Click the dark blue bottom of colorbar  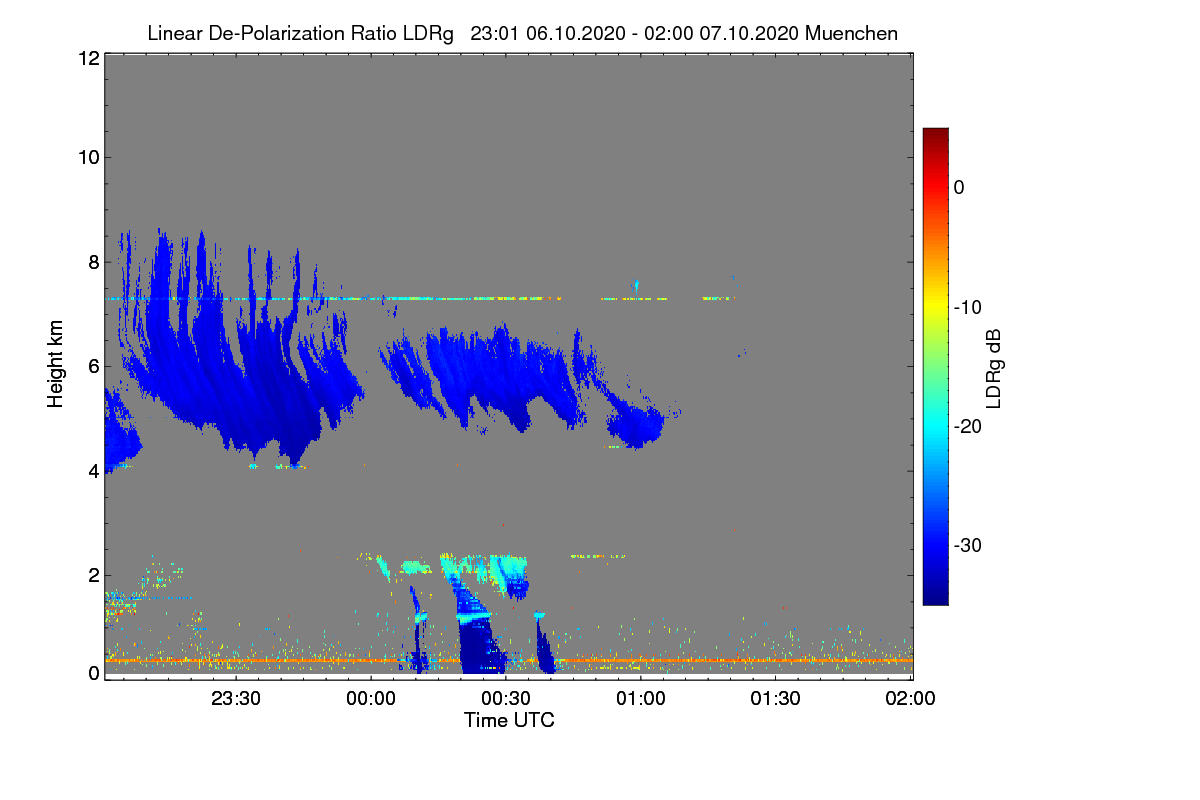coord(935,596)
